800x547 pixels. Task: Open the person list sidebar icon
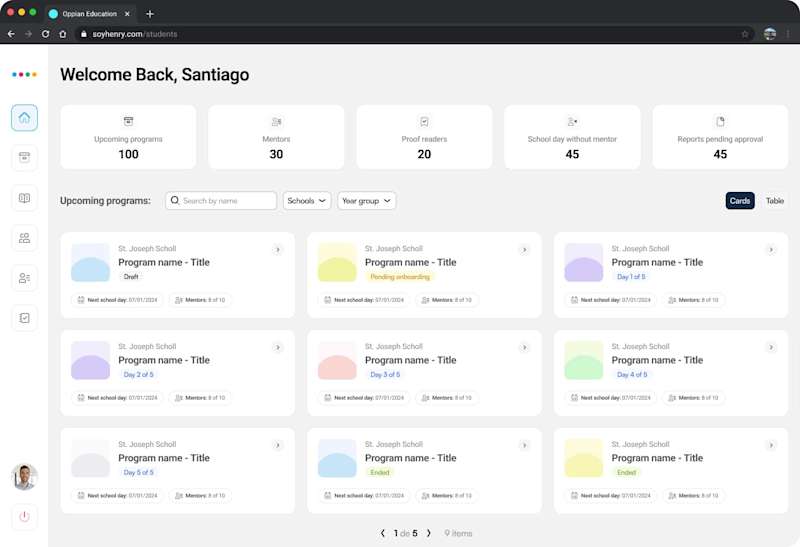[x=24, y=278]
